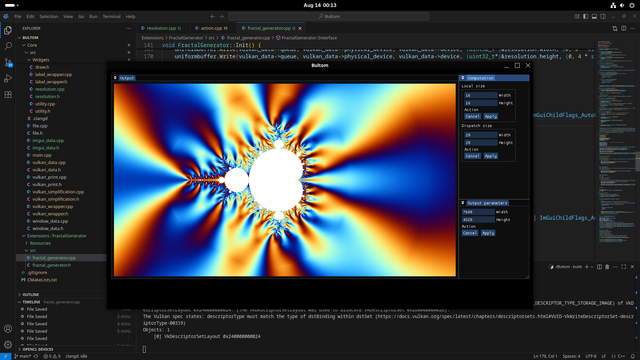The height and width of the screenshot is (360, 640).
Task: Open Explorer views and more actions ellipsis
Action: click(129, 29)
